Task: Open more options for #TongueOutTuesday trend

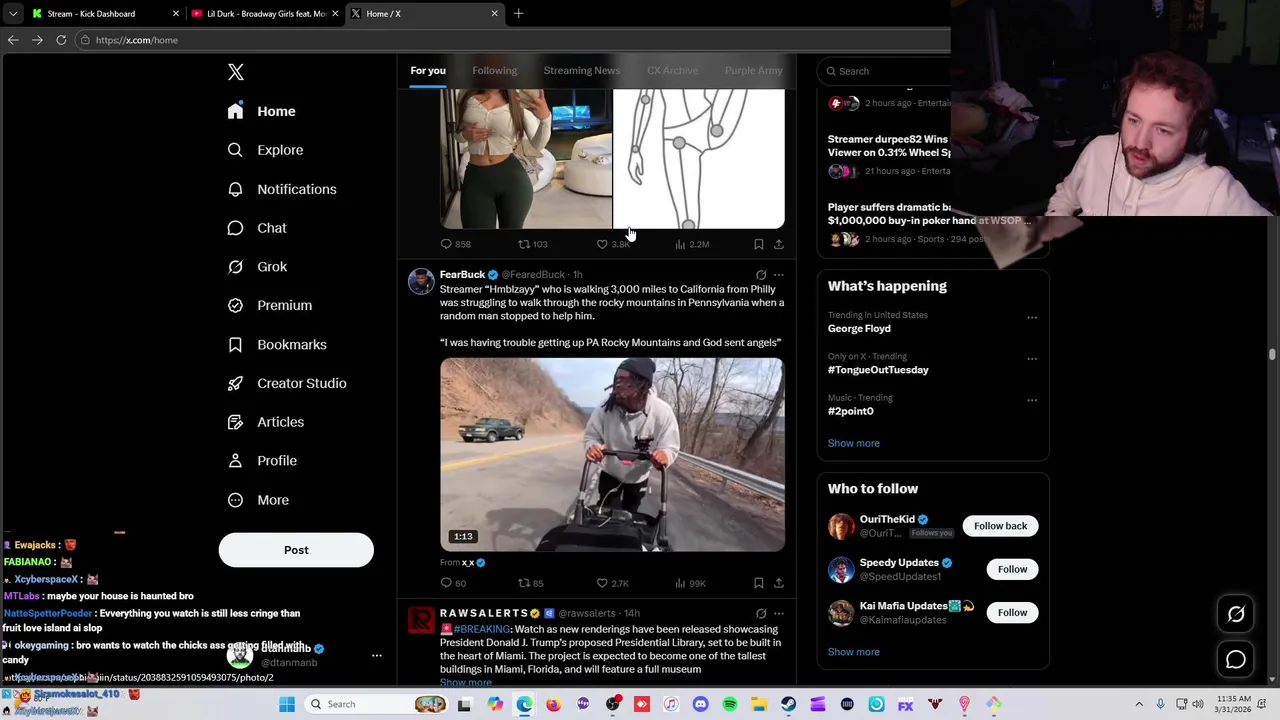Action: tap(1032, 359)
